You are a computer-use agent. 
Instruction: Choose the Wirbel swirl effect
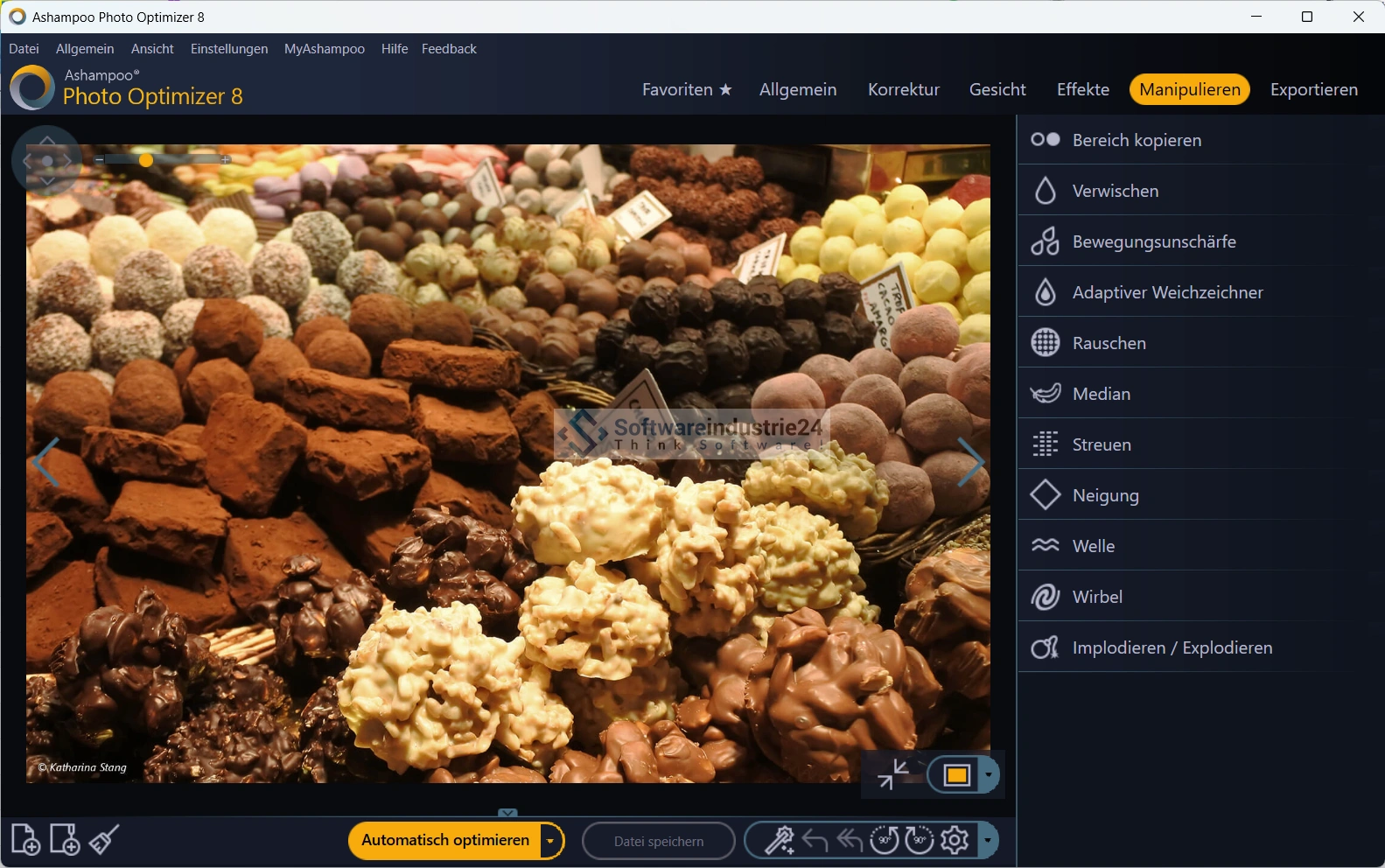coord(1096,597)
